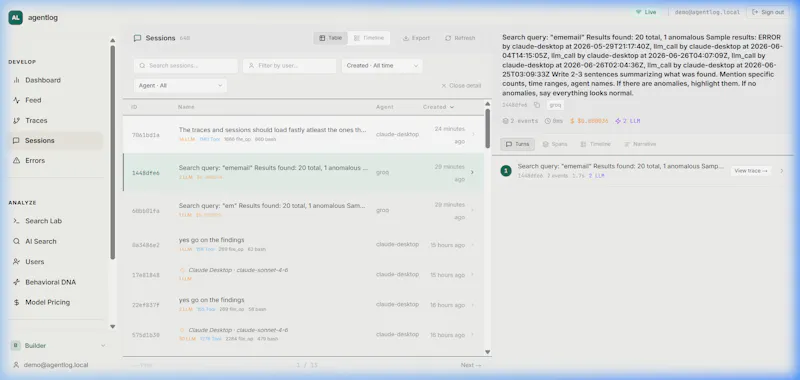
Task: Expand row 0a3484e2 chevron
Action: [472, 245]
